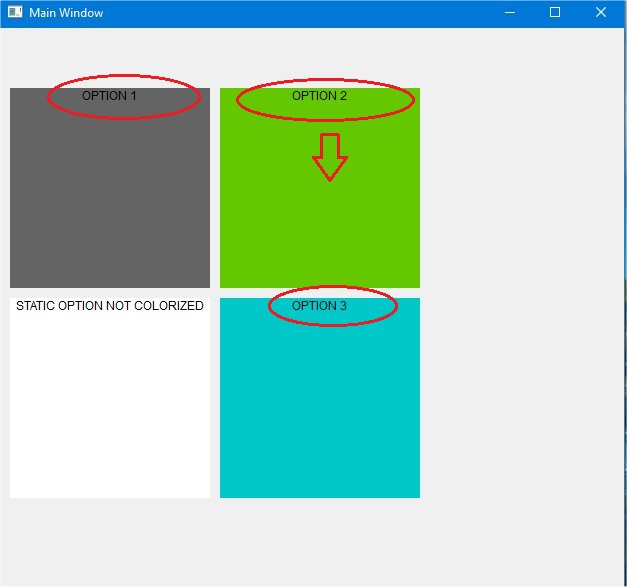
Task: Click empty area below the white panel
Action: [x=110, y=540]
